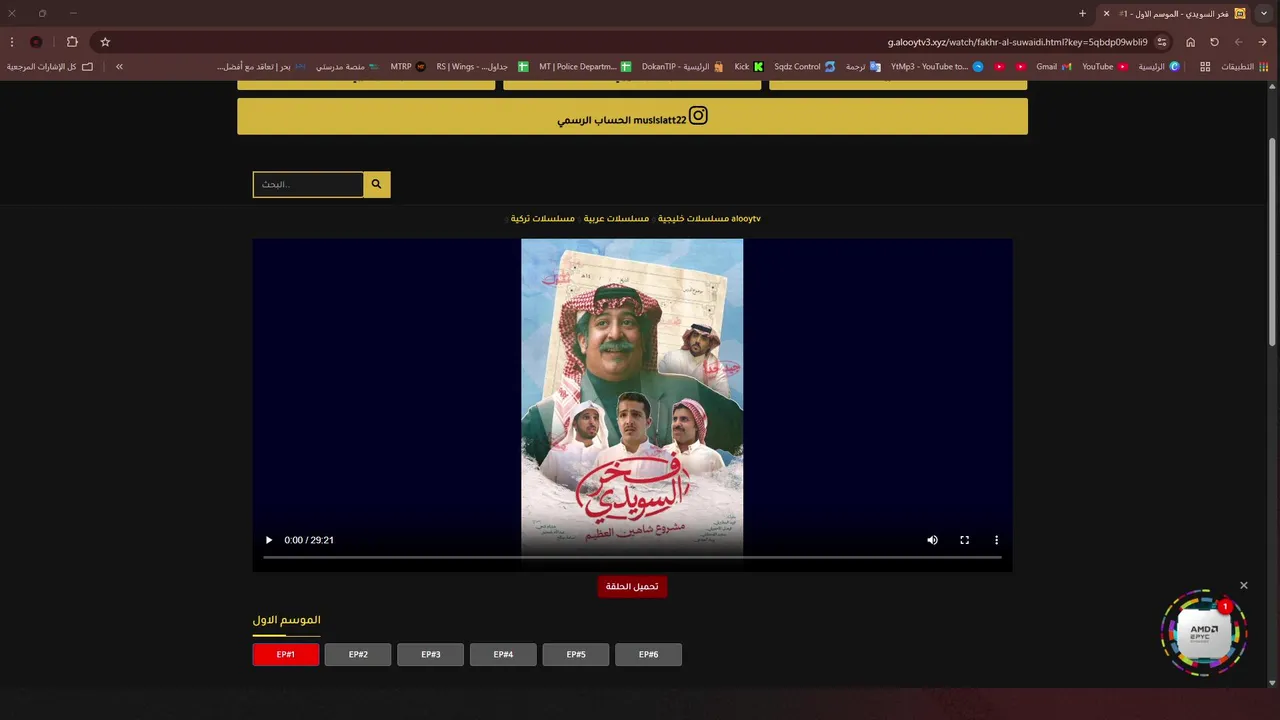Click the الموسم الاول season heading
Screen dimensions: 1280x720
[x=287, y=620]
